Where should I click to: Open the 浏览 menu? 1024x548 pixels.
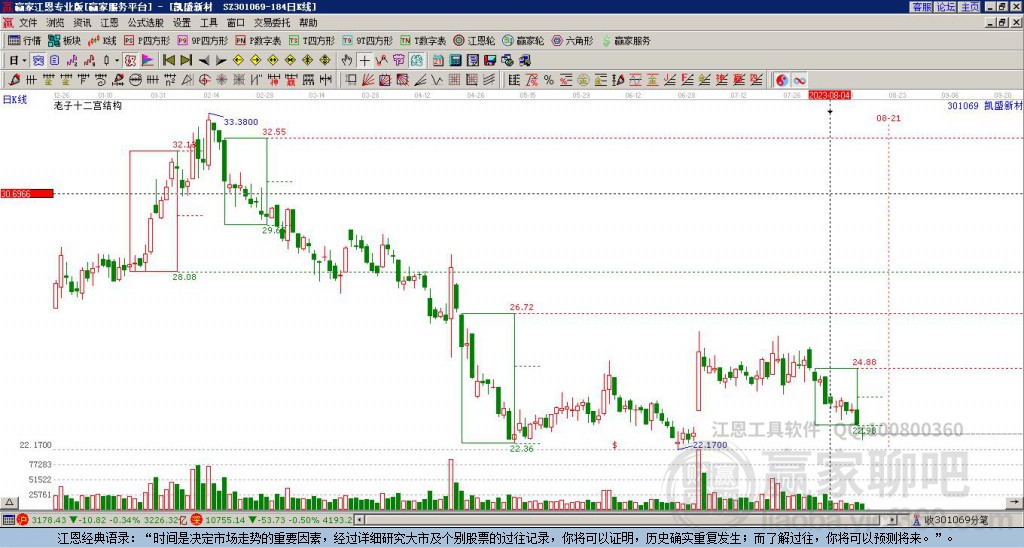click(x=55, y=23)
